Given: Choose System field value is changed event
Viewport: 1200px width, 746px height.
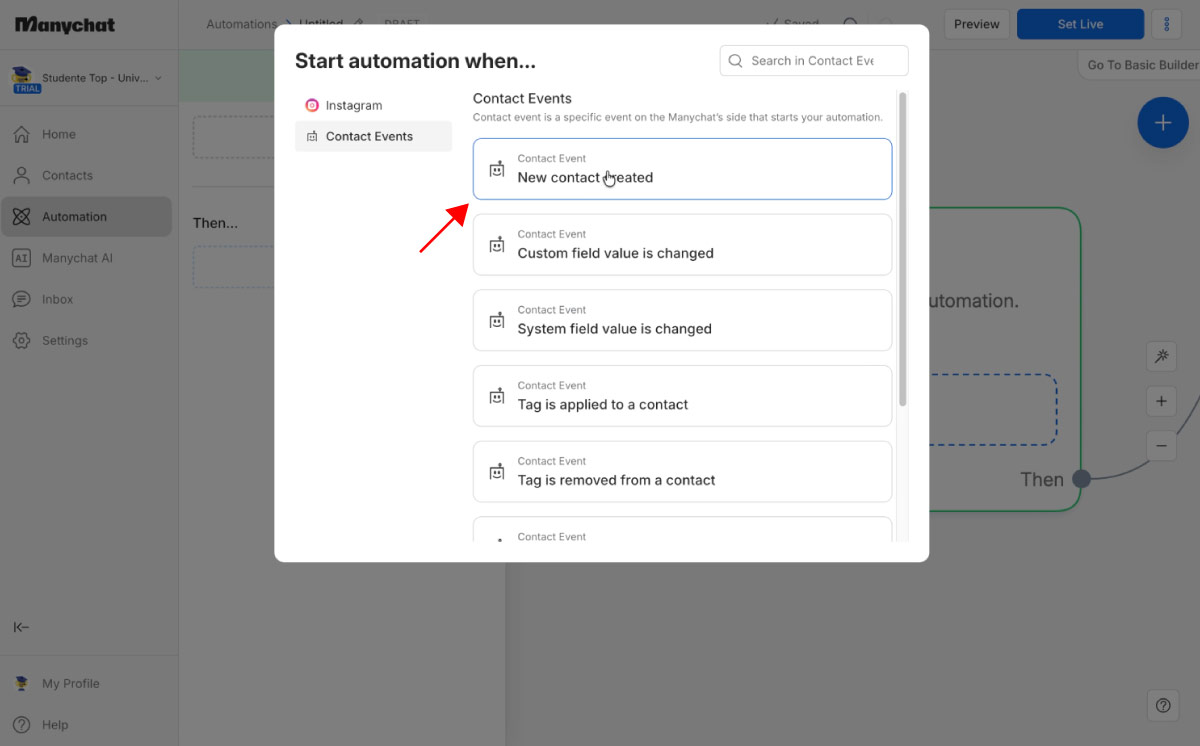Looking at the screenshot, I should click(682, 320).
